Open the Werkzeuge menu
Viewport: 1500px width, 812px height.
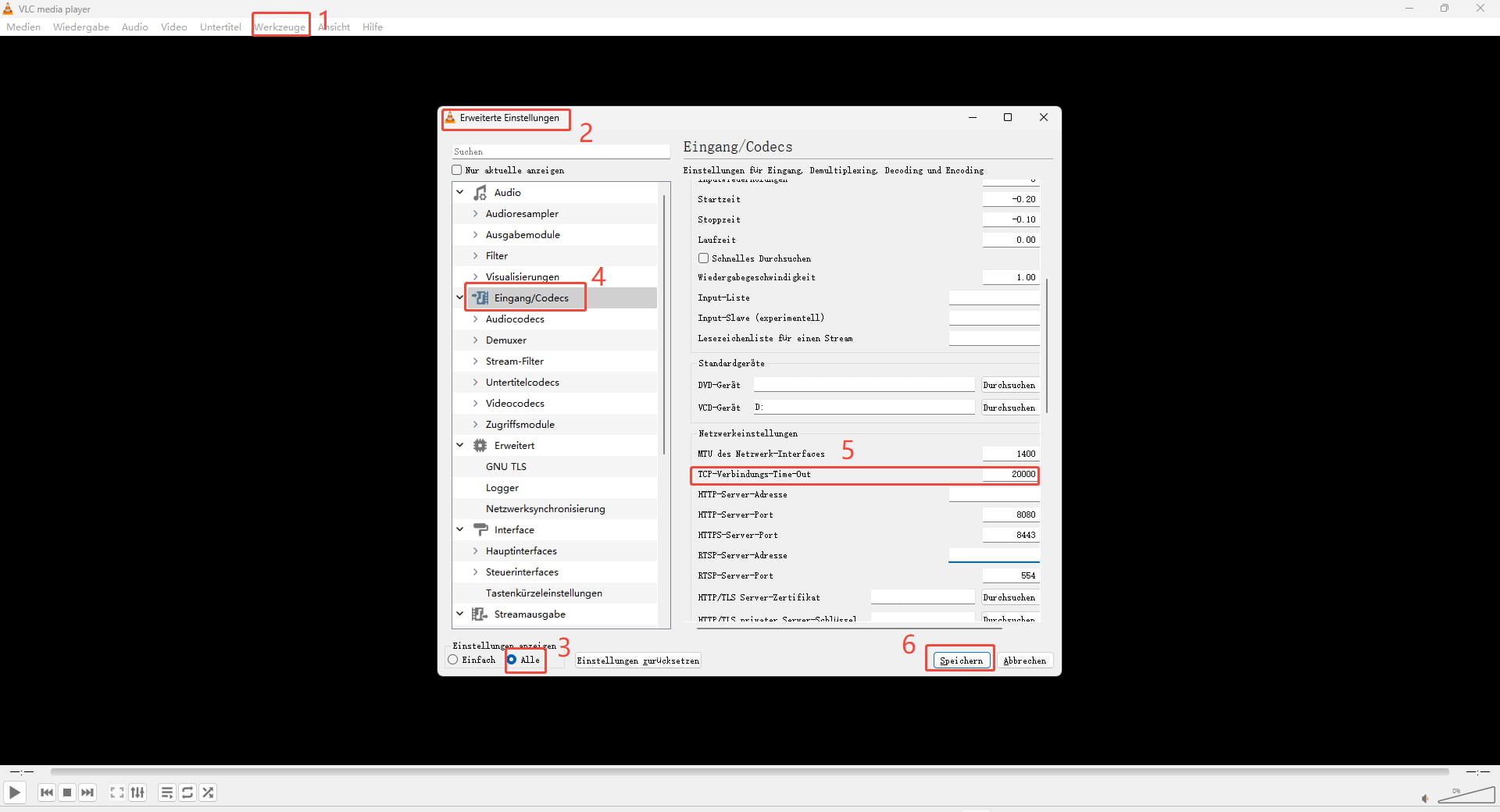(280, 27)
